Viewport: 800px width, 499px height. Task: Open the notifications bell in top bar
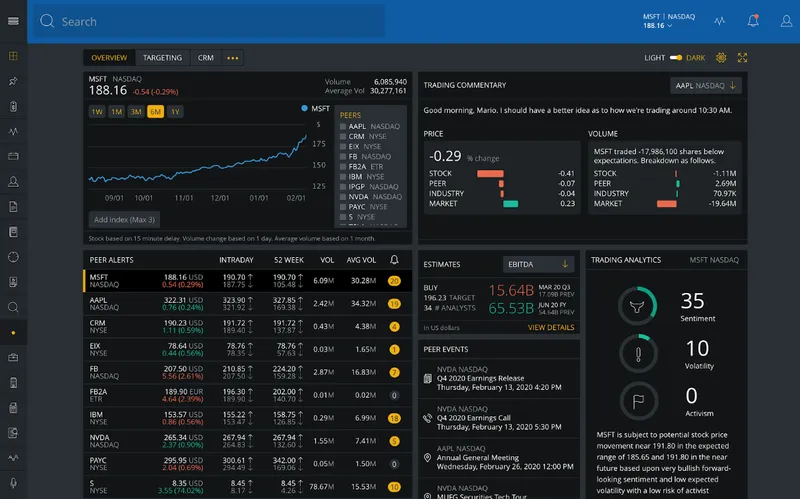753,21
